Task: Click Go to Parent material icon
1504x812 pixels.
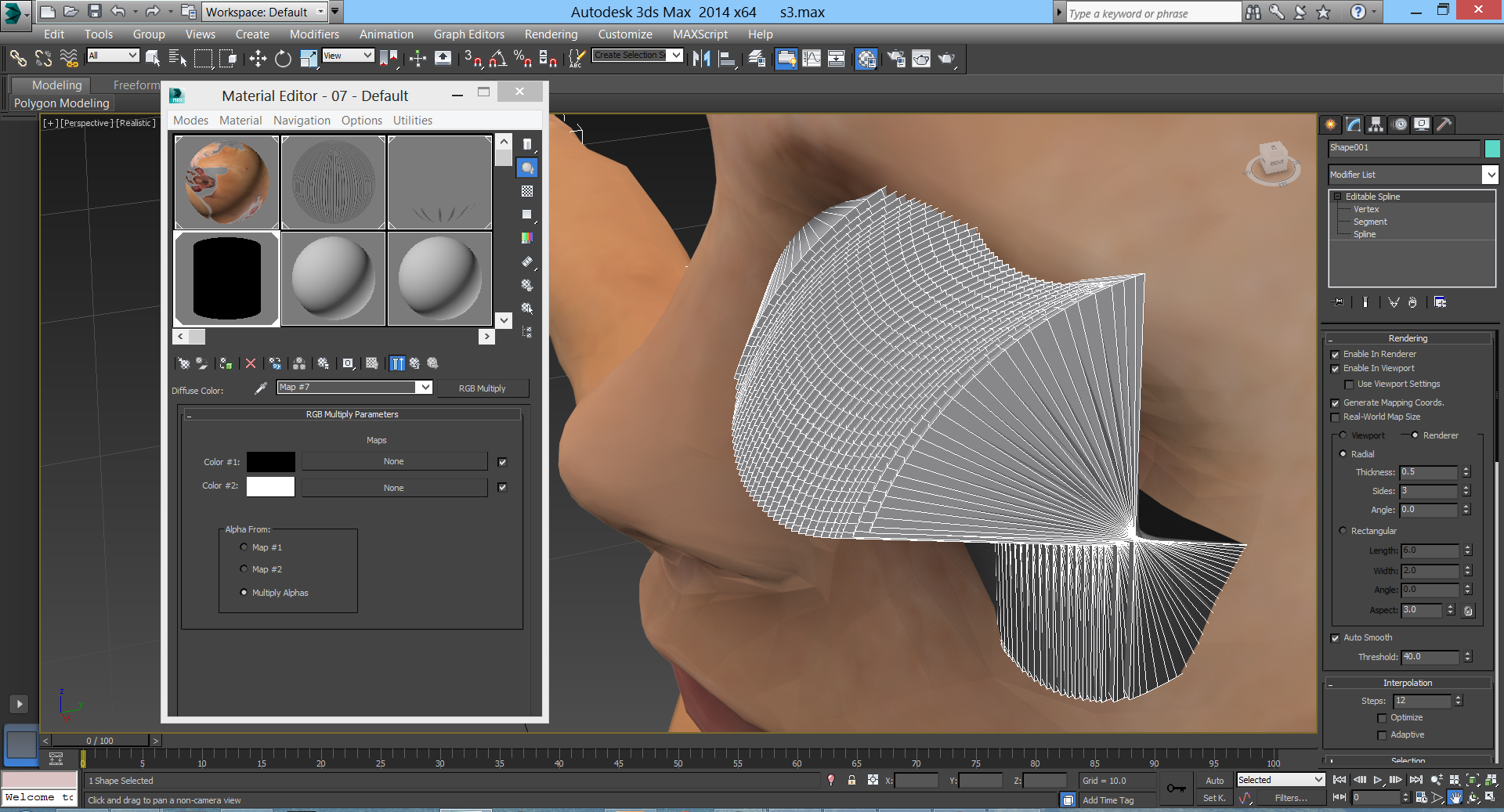Action: [x=414, y=363]
